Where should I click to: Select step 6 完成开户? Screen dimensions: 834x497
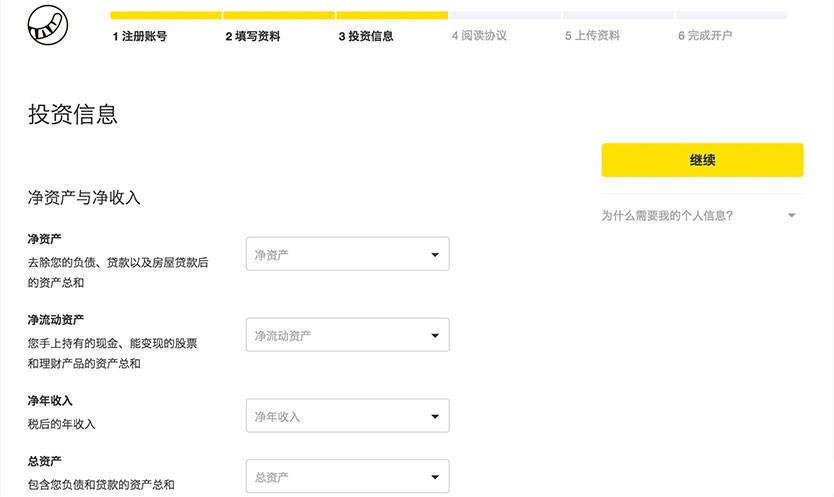(x=705, y=36)
